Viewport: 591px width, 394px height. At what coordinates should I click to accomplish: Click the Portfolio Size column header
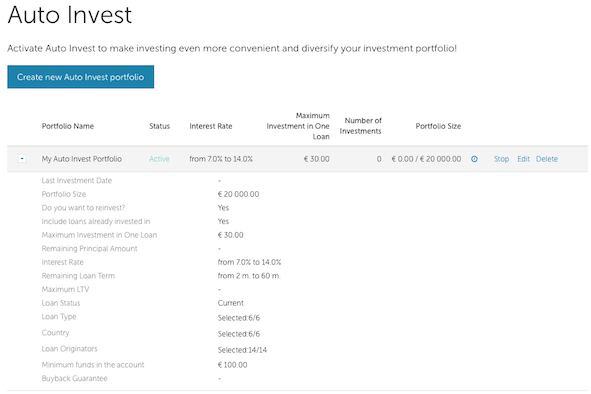[438, 126]
